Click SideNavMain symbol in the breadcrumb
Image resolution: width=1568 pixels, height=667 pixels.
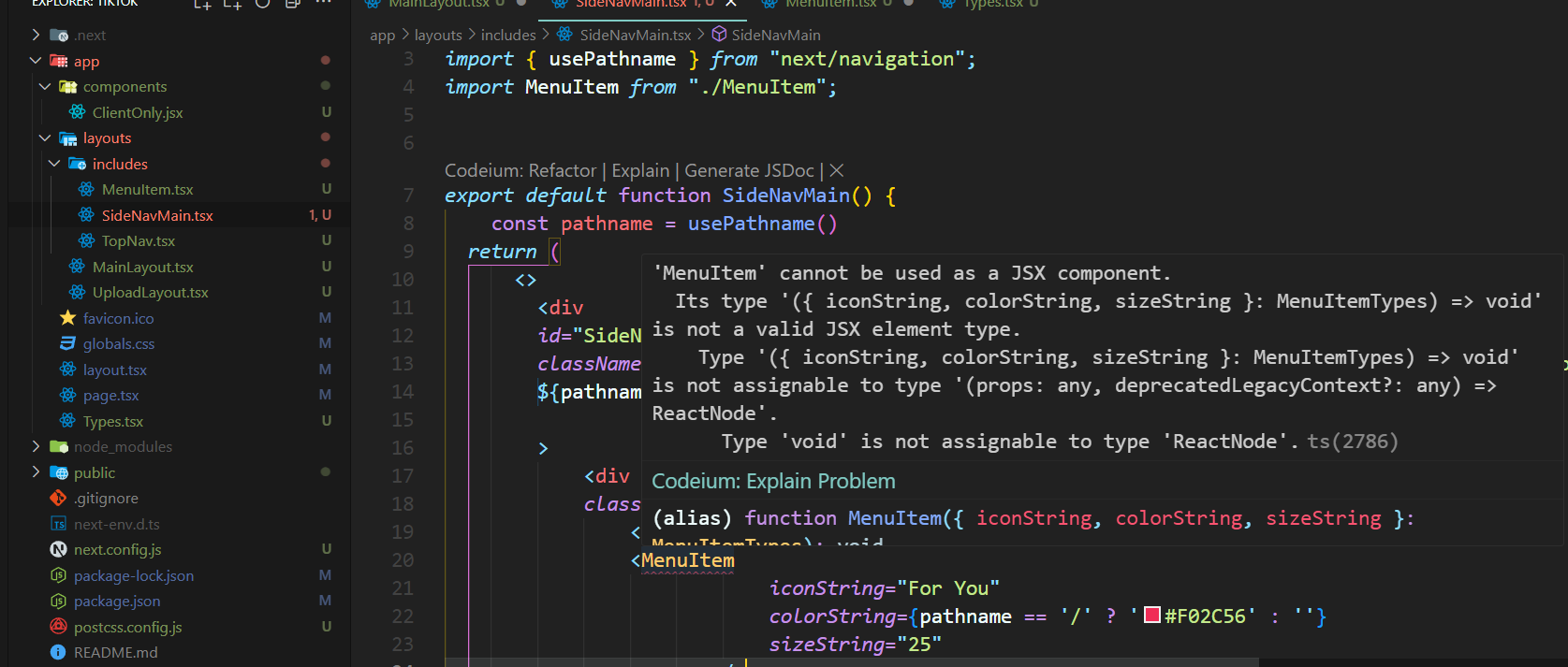click(x=776, y=35)
